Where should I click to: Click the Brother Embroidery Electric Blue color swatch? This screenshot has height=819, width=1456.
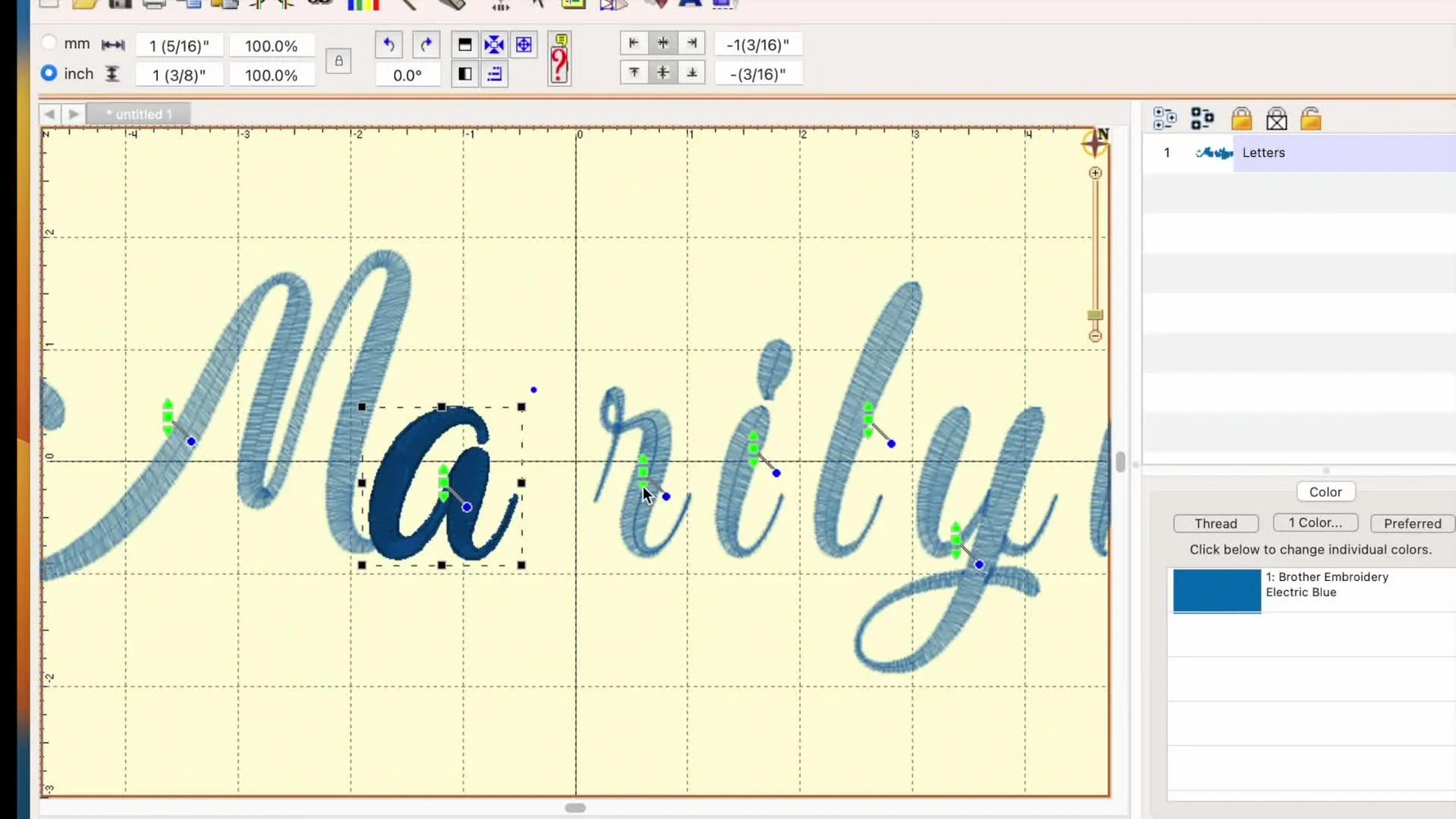pos(1216,590)
